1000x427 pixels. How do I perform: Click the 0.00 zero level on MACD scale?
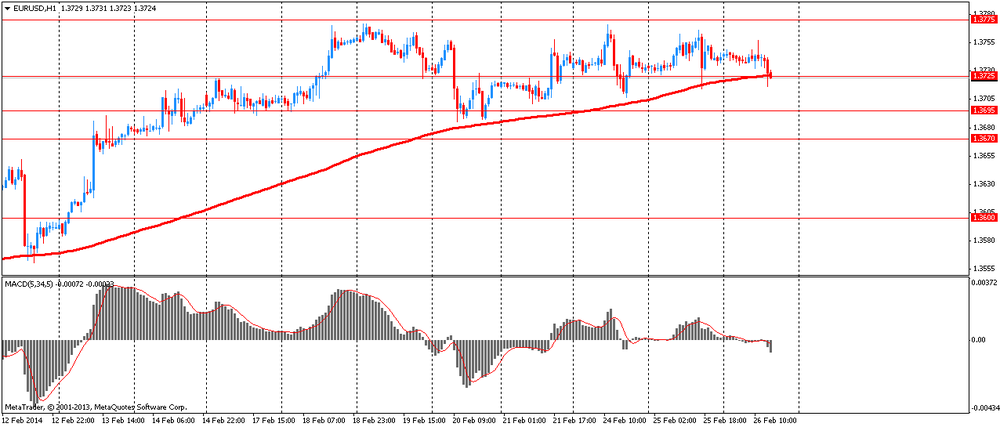coord(979,340)
